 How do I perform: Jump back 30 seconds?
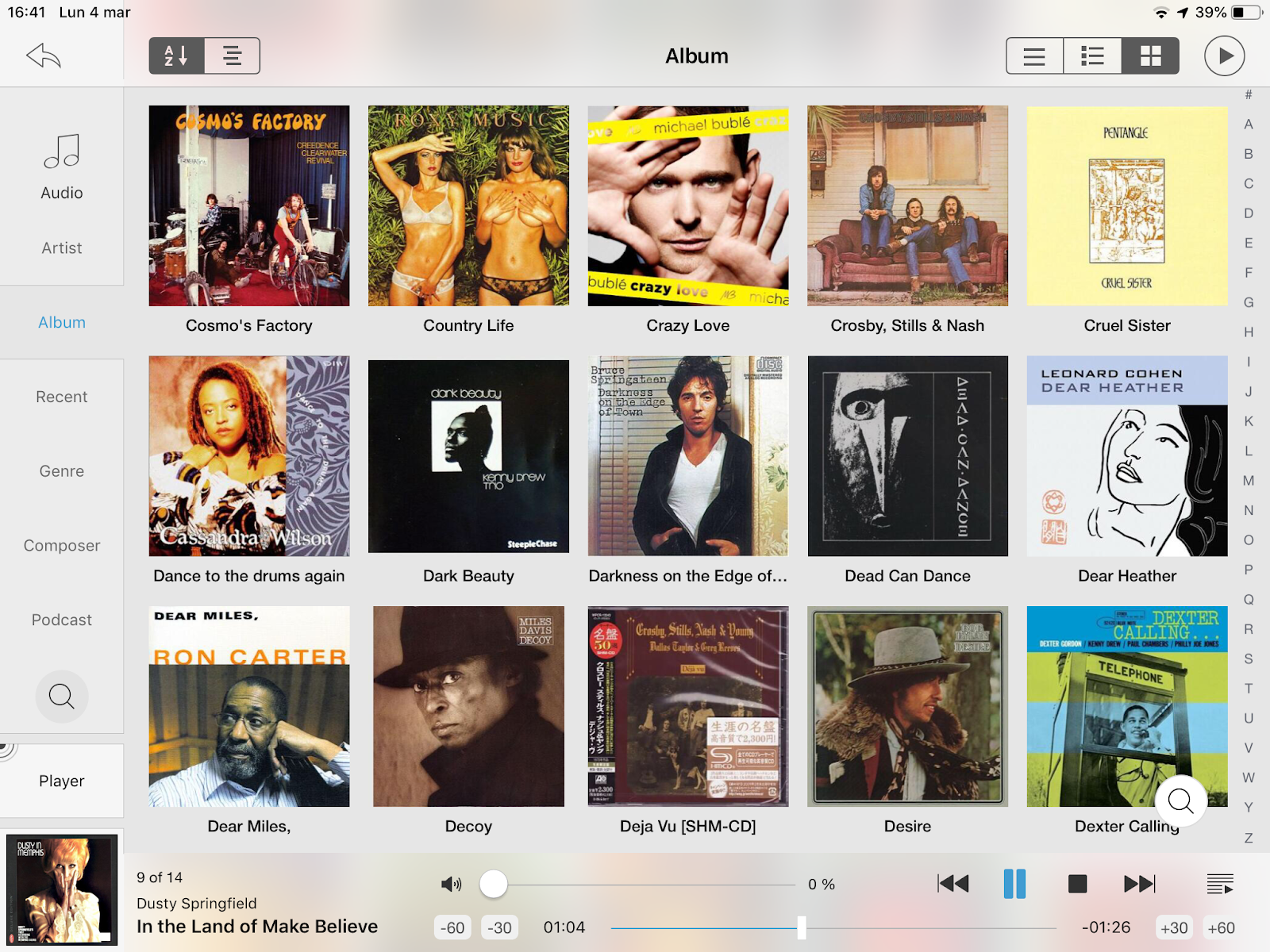pos(499,927)
